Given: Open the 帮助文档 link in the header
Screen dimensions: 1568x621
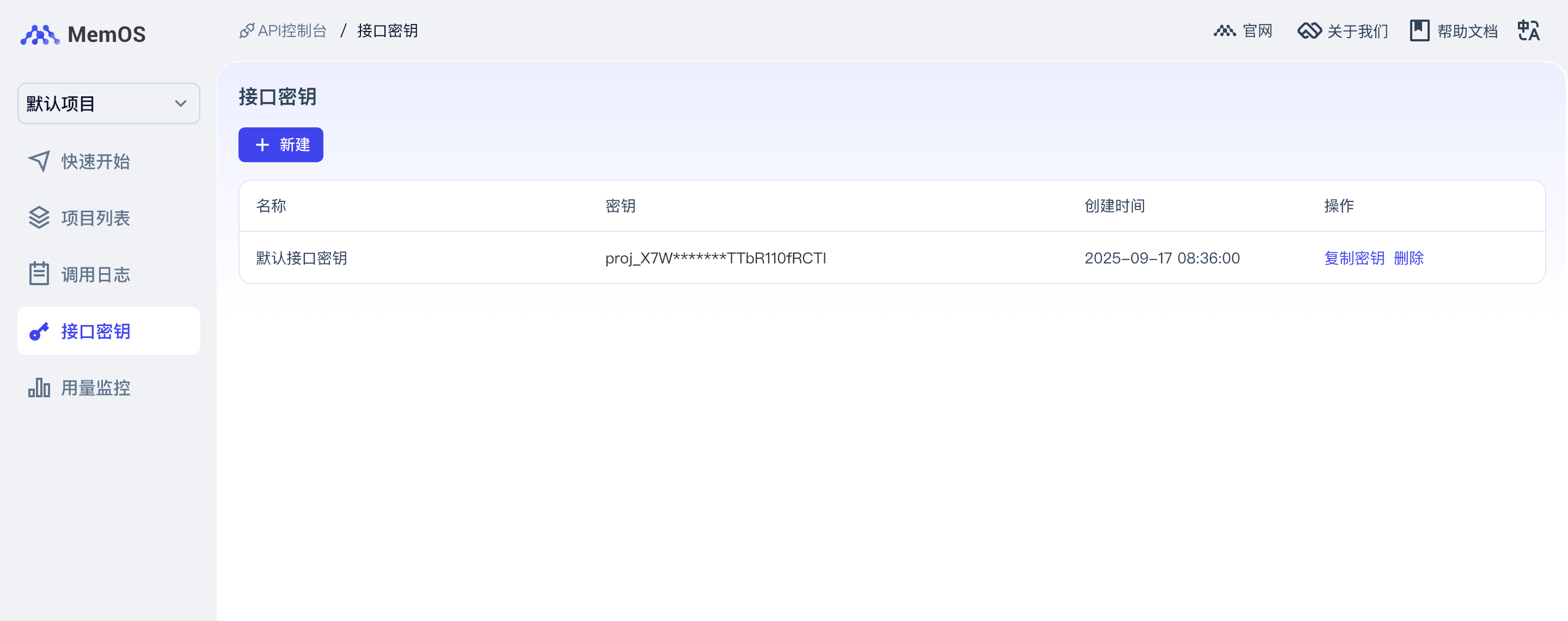Looking at the screenshot, I should click(x=1467, y=30).
